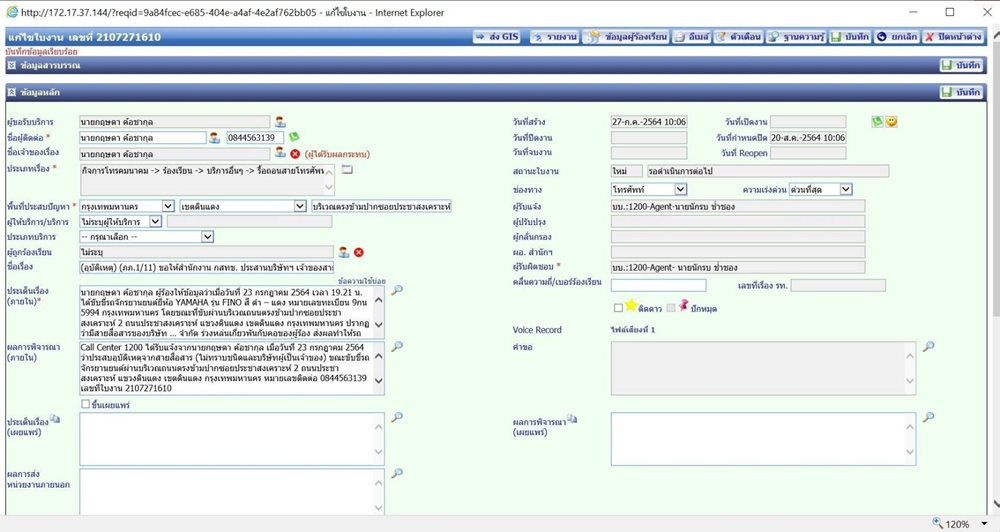Viewport: 1000px width, 532px height.
Task: Click the person lookup icon beside ผู้ขอรับบริการ
Action: [280, 121]
